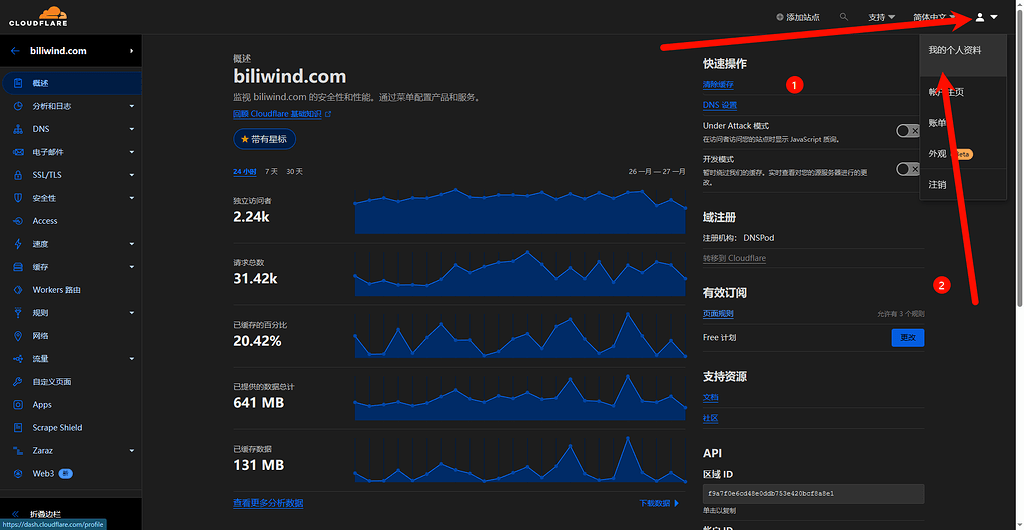Open the user account profile icon

[980, 17]
